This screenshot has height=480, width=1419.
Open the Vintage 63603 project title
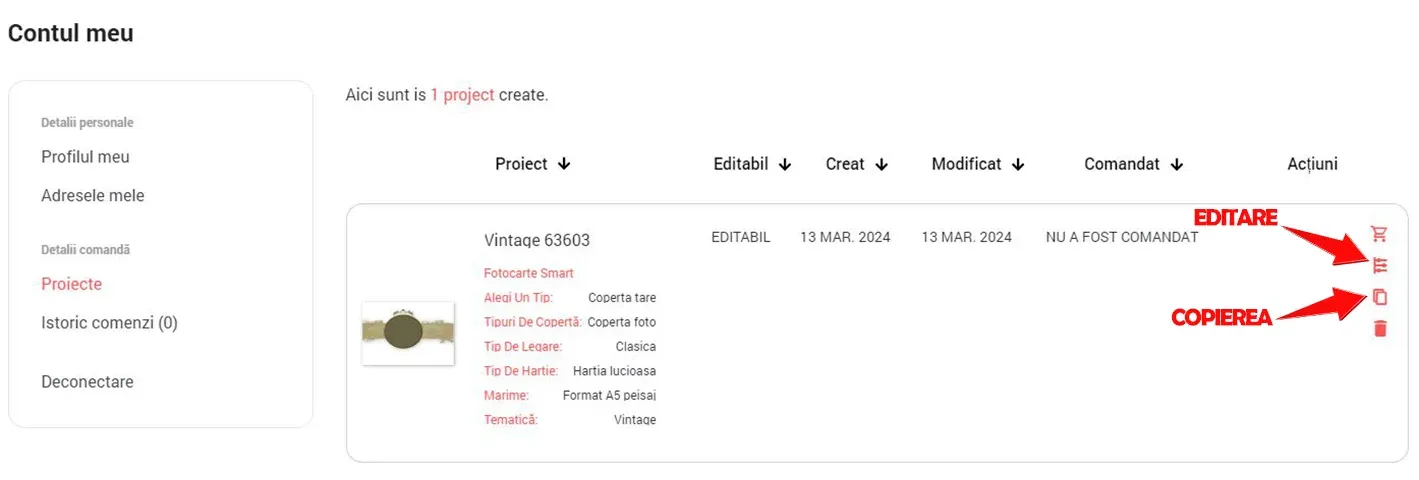point(536,240)
